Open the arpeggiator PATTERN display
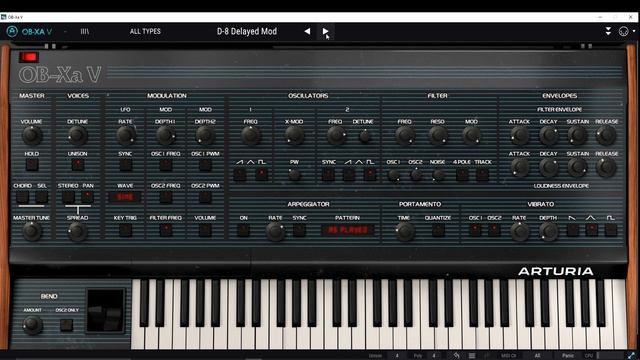Screen dimensions: 640x360 point(347,230)
